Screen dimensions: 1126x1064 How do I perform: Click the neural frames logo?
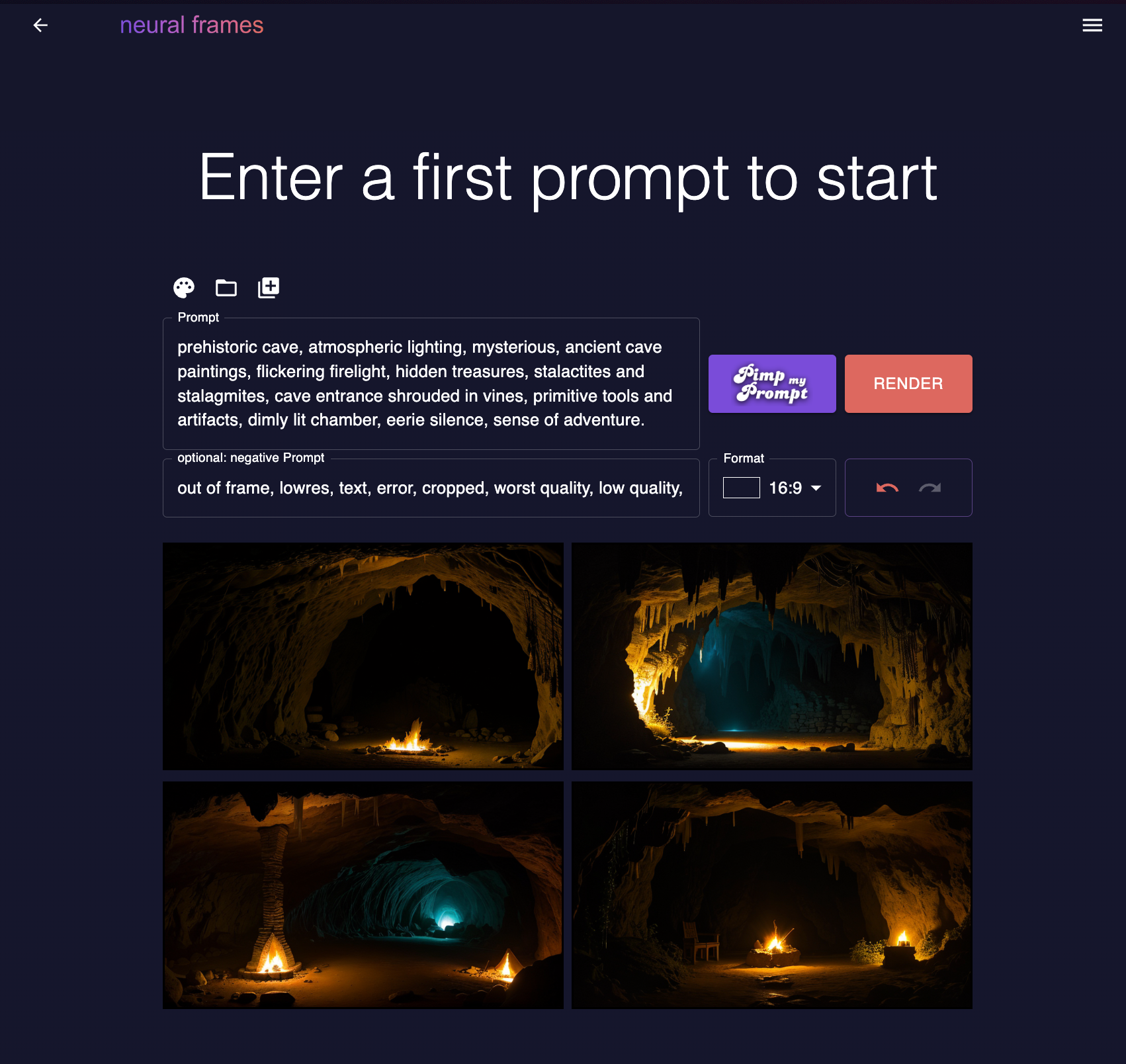point(192,25)
